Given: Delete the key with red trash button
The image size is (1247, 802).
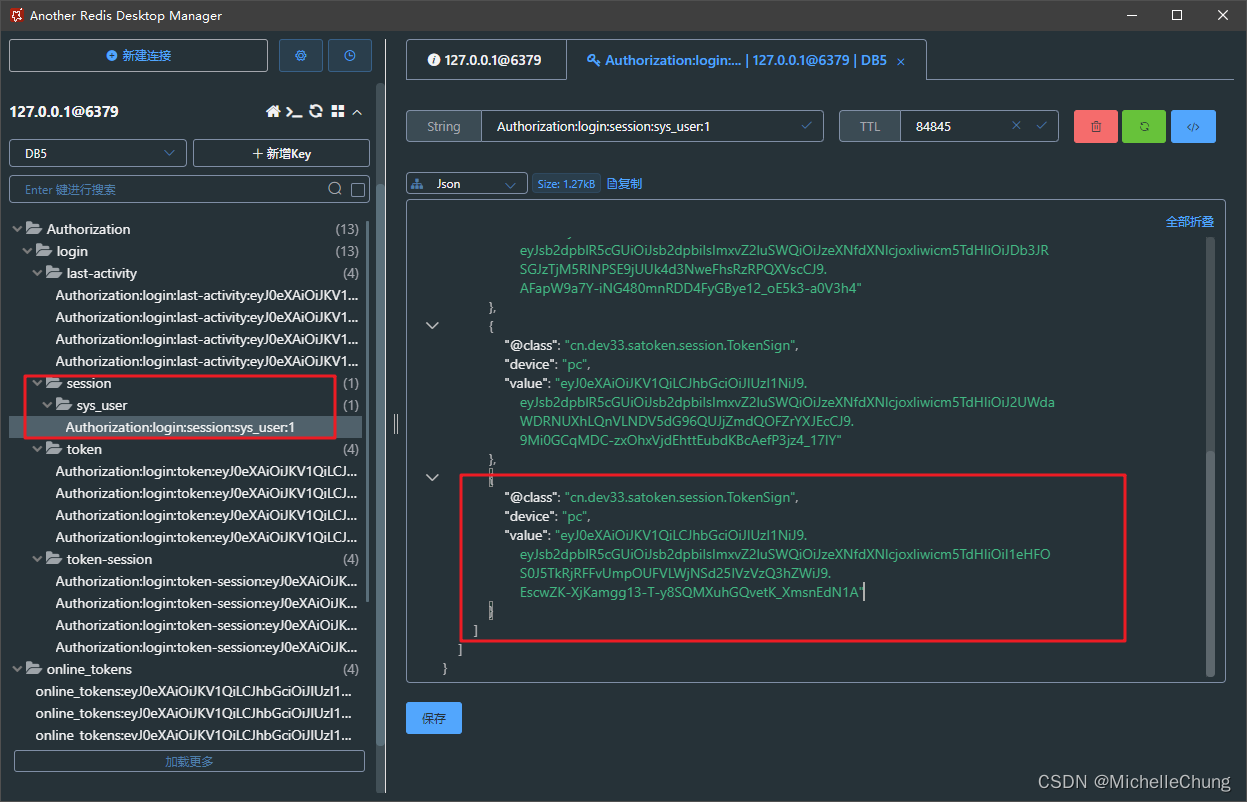Looking at the screenshot, I should click(1096, 127).
